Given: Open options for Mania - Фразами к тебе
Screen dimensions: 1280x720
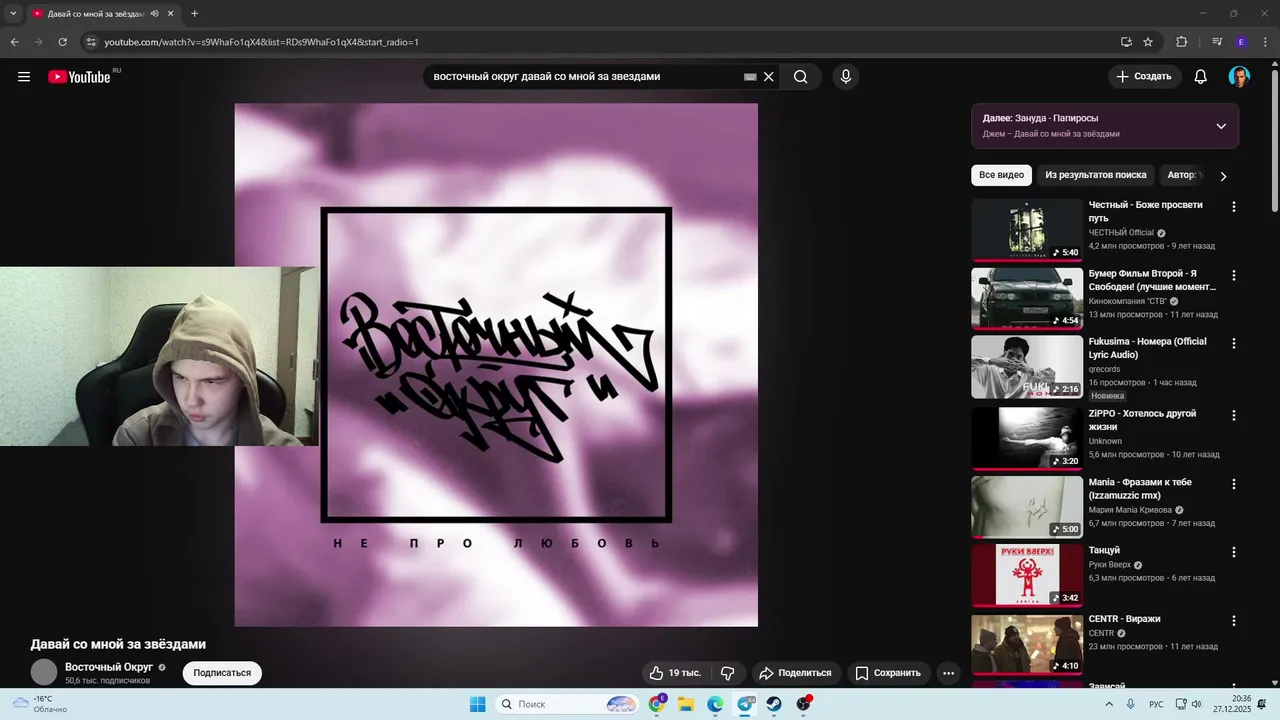Looking at the screenshot, I should 1233,484.
